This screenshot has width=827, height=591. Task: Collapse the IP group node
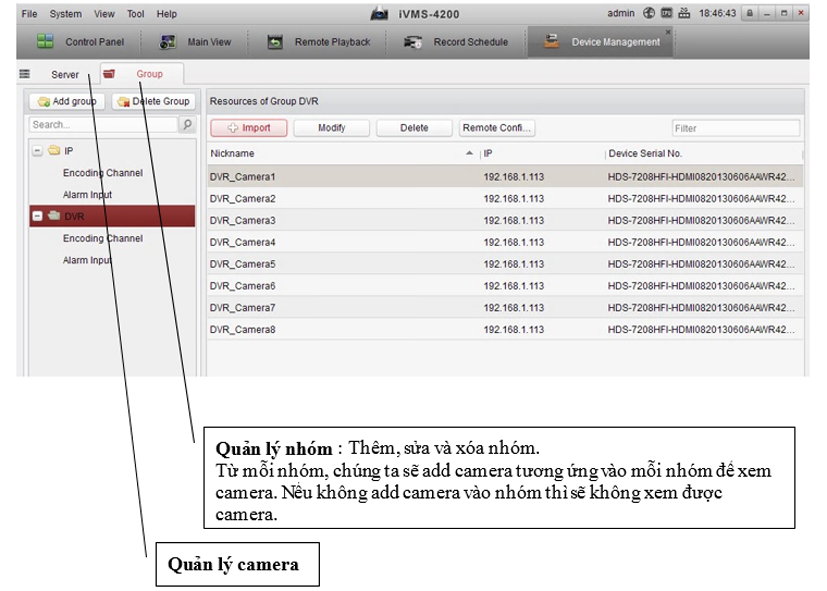pos(37,151)
